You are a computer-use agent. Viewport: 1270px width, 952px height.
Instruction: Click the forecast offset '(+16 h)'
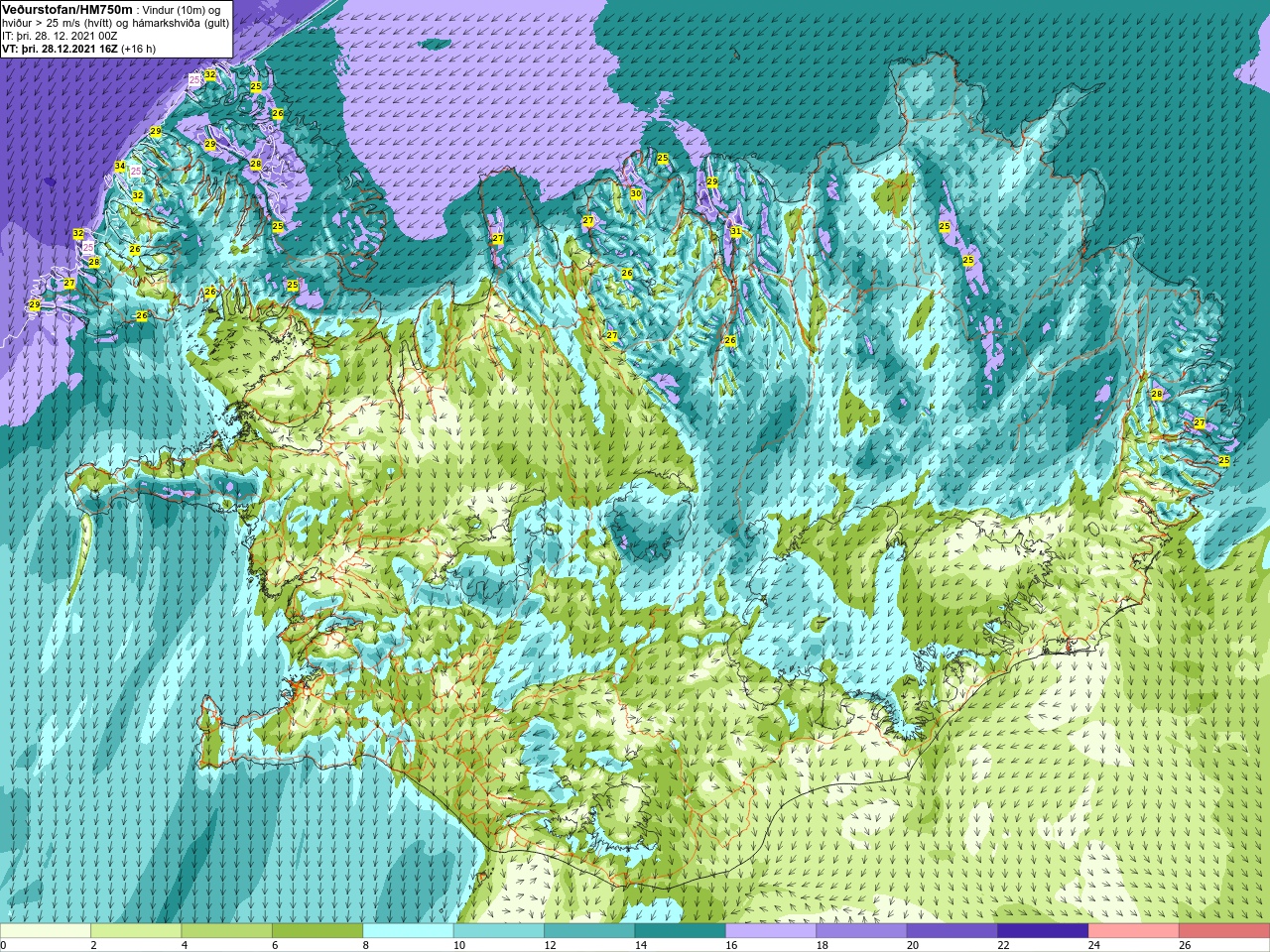point(138,49)
